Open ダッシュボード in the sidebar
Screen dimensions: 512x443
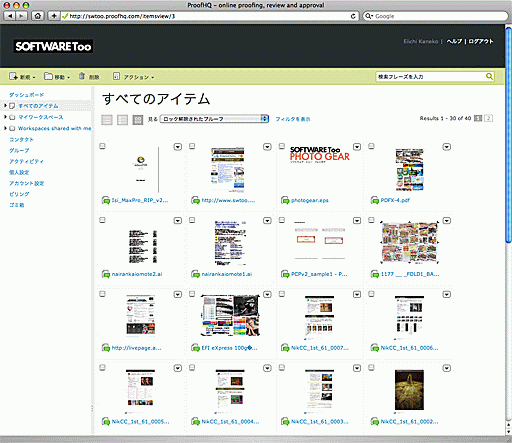[x=26, y=95]
